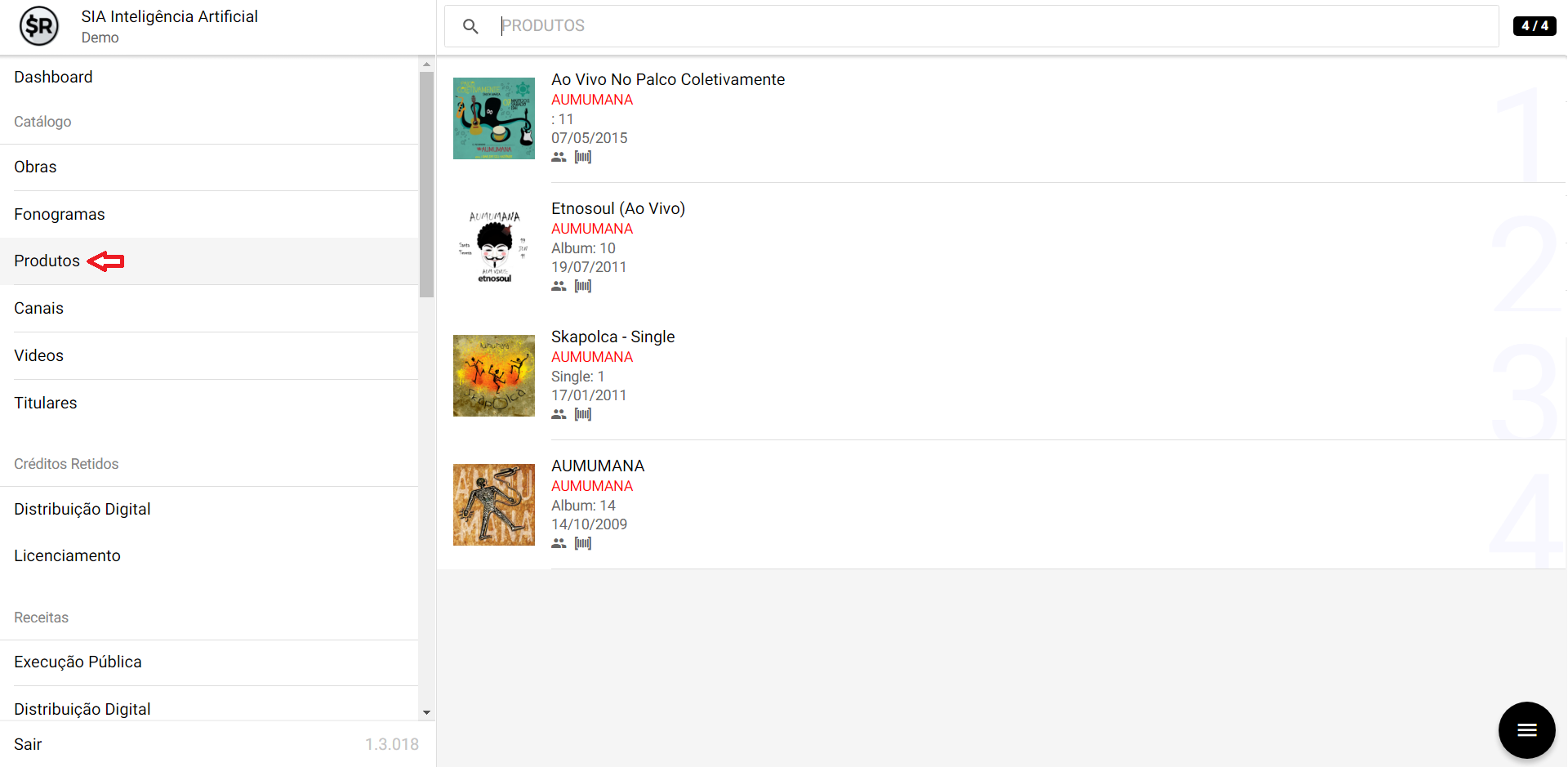Open the Skapolca - Single product title

(x=612, y=337)
